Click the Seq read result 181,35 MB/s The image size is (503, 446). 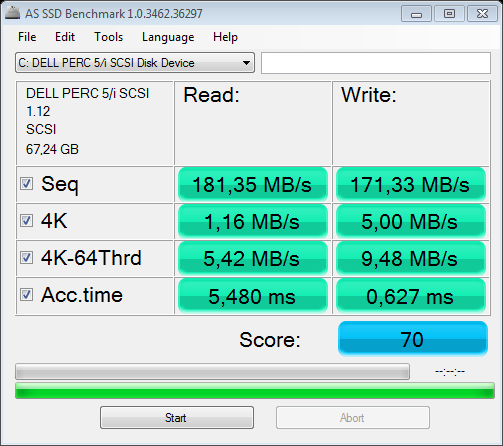(x=253, y=184)
